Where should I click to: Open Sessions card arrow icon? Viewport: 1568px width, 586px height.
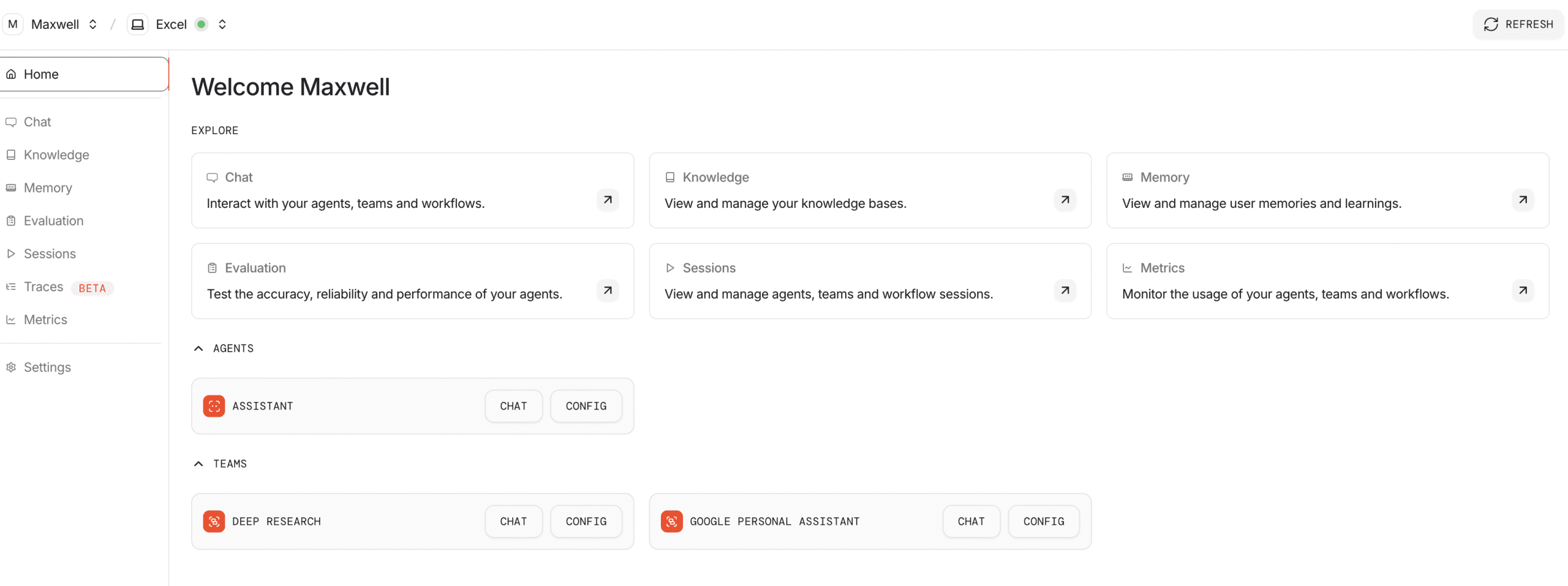[x=1065, y=291]
